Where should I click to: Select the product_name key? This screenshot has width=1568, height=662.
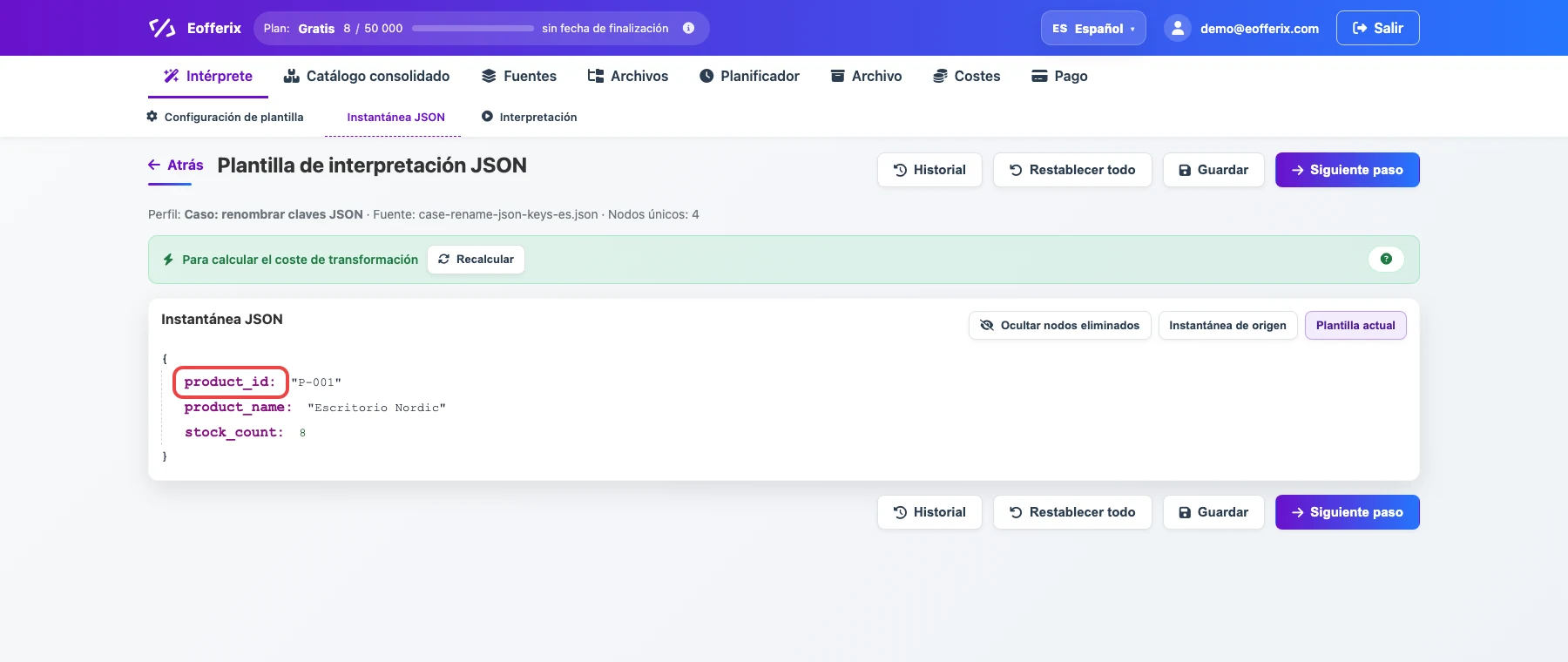[x=238, y=407]
